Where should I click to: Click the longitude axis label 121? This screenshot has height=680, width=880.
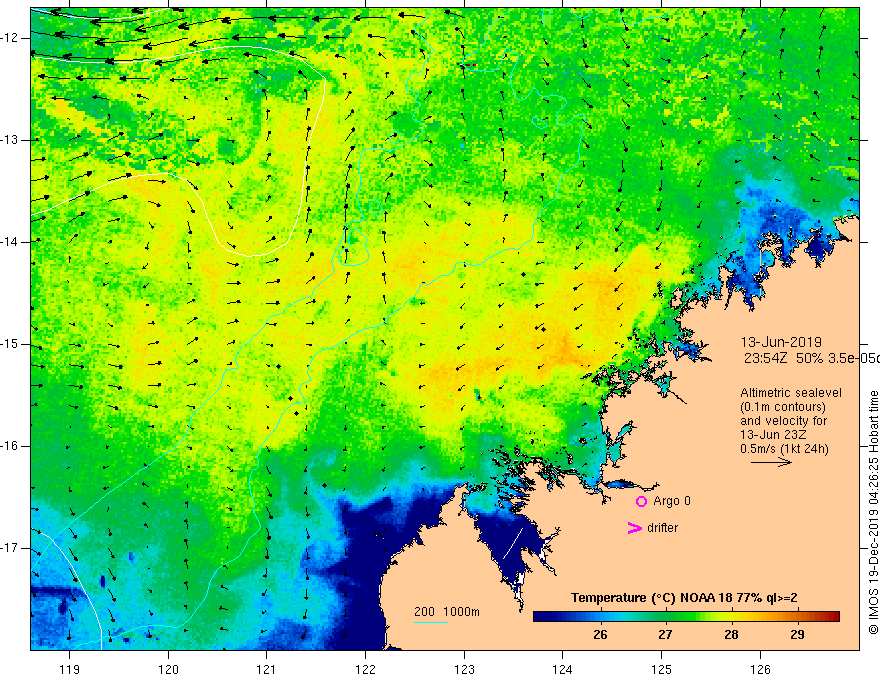(x=267, y=669)
